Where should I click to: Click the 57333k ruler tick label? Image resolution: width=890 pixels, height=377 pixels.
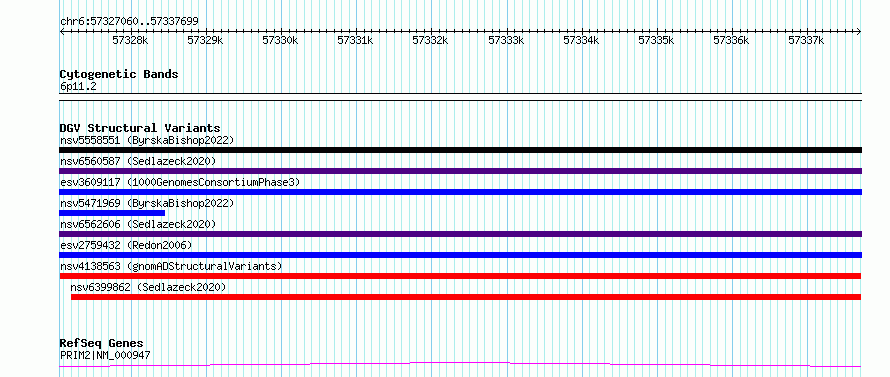coord(506,40)
